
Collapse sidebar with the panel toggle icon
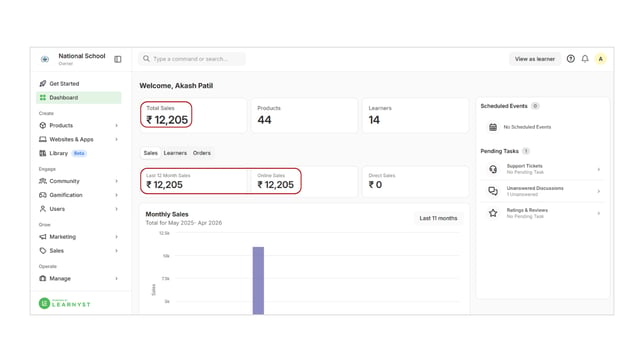click(118, 59)
